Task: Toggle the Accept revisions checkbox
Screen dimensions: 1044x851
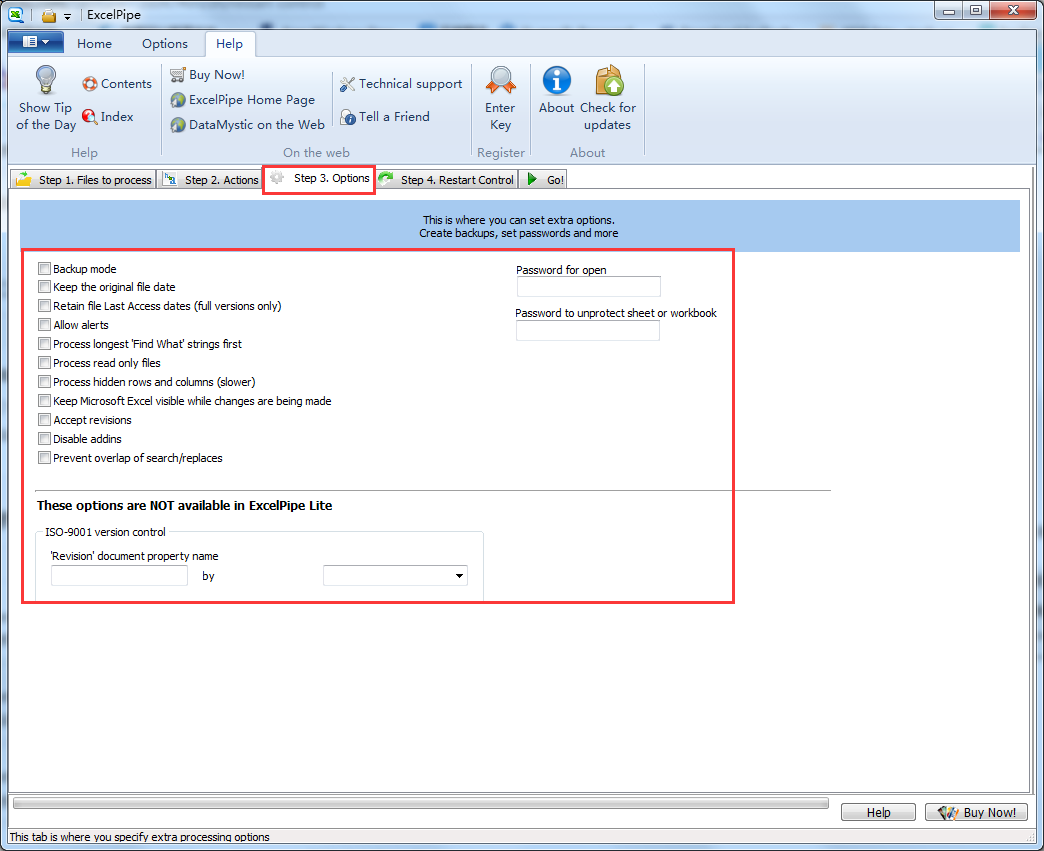Action: coord(45,420)
